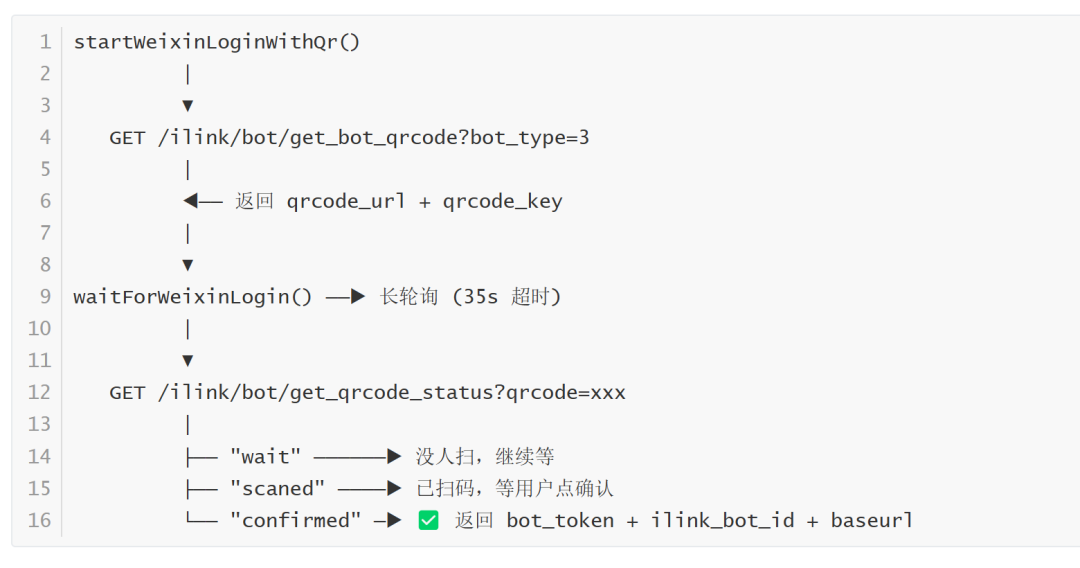Viewport: 1080px width, 568px height.
Task: Click the "scaned" status string
Action: [277, 489]
